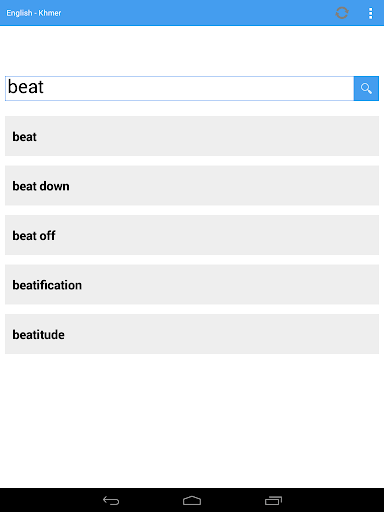Open the recent apps navigation icon

[x=273, y=500]
